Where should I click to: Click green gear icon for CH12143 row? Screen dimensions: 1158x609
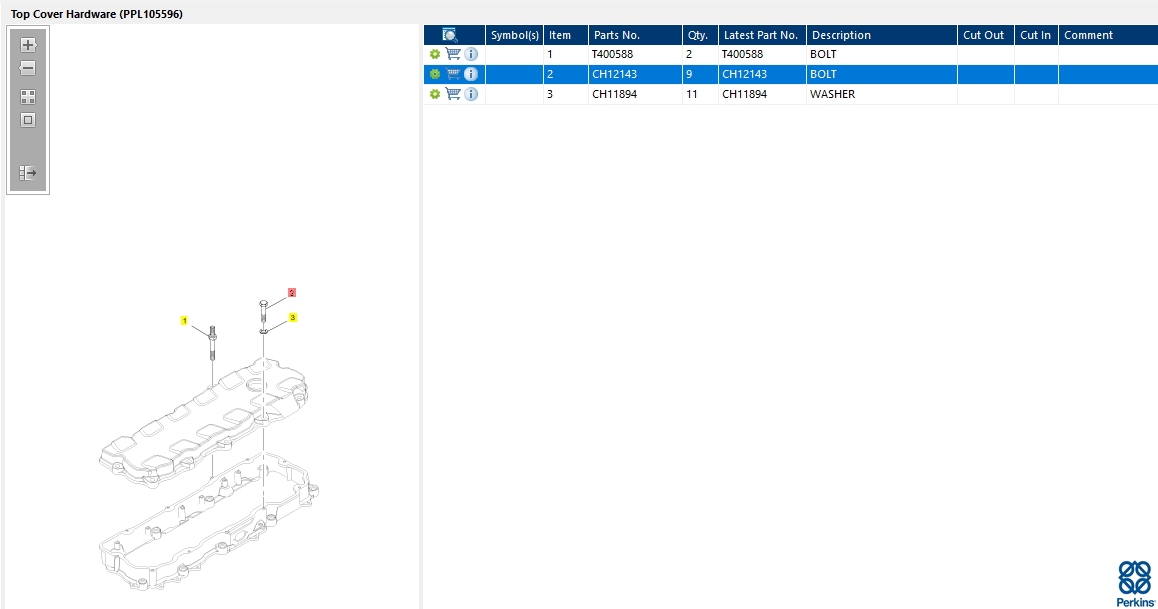[x=434, y=74]
